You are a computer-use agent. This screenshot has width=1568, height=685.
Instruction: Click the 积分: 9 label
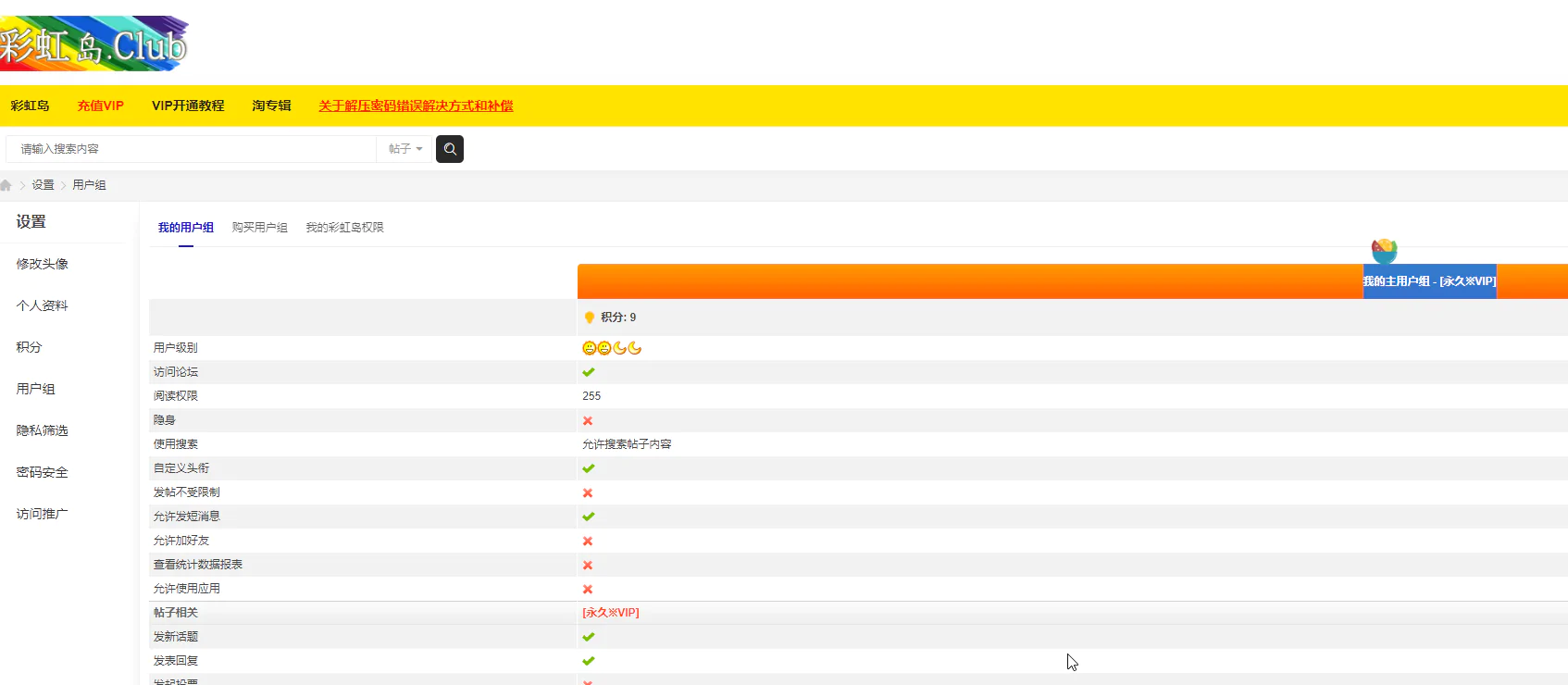(618, 318)
